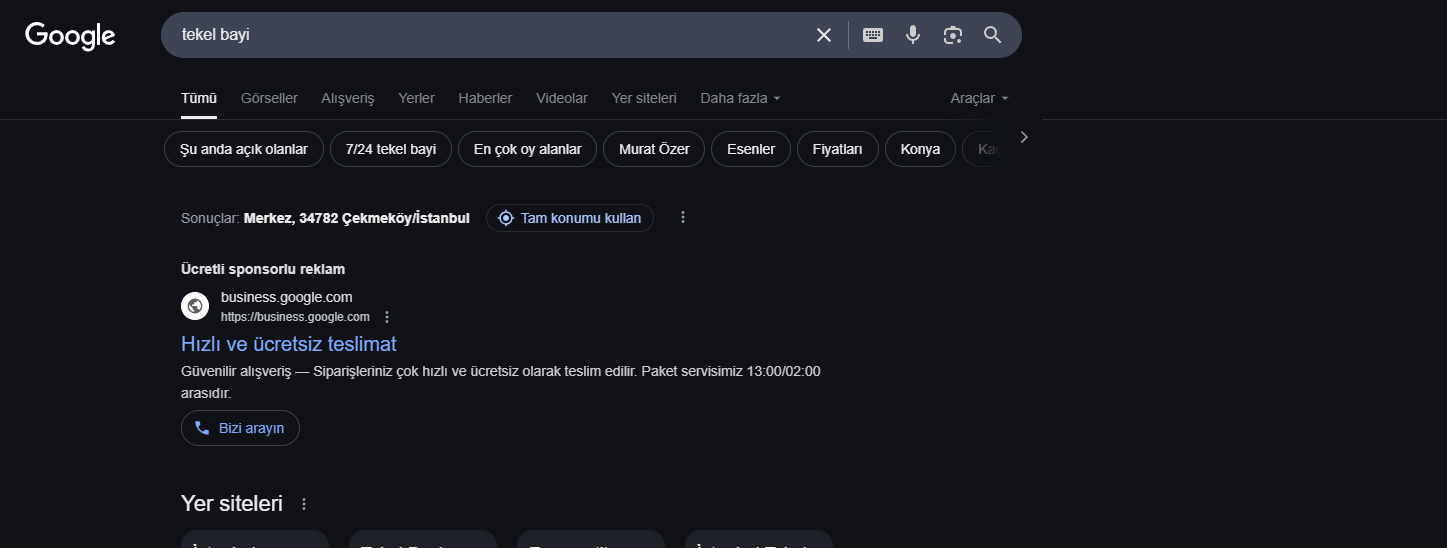Click the Ücretli sponsorlu reklam label

click(x=263, y=269)
